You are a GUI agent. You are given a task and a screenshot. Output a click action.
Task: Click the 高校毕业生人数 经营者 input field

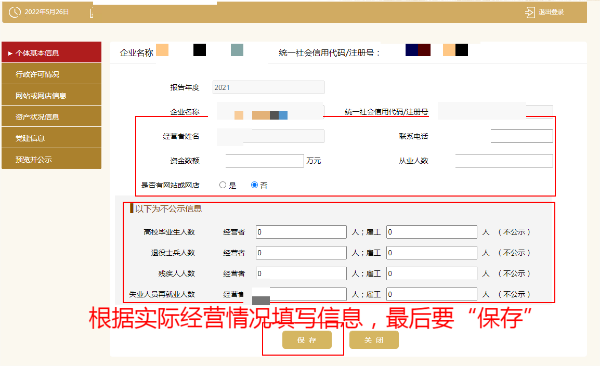(x=301, y=232)
